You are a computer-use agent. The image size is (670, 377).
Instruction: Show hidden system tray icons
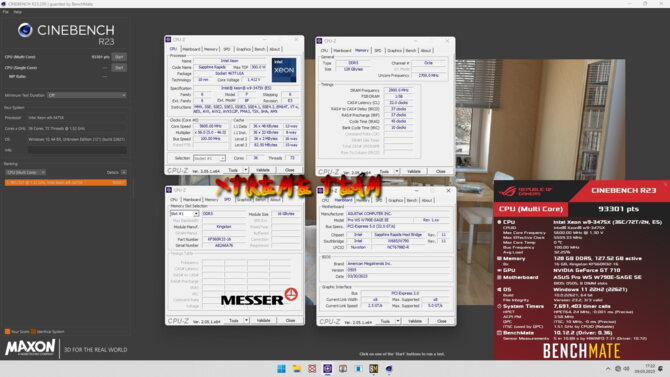pyautogui.click(x=608, y=368)
